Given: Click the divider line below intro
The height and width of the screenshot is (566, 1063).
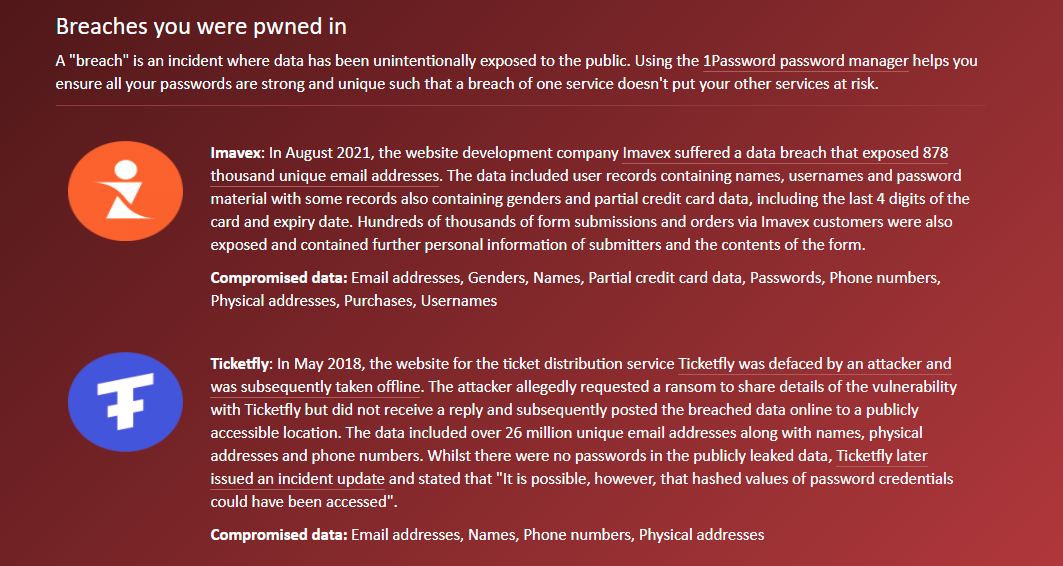Looking at the screenshot, I should [x=521, y=105].
